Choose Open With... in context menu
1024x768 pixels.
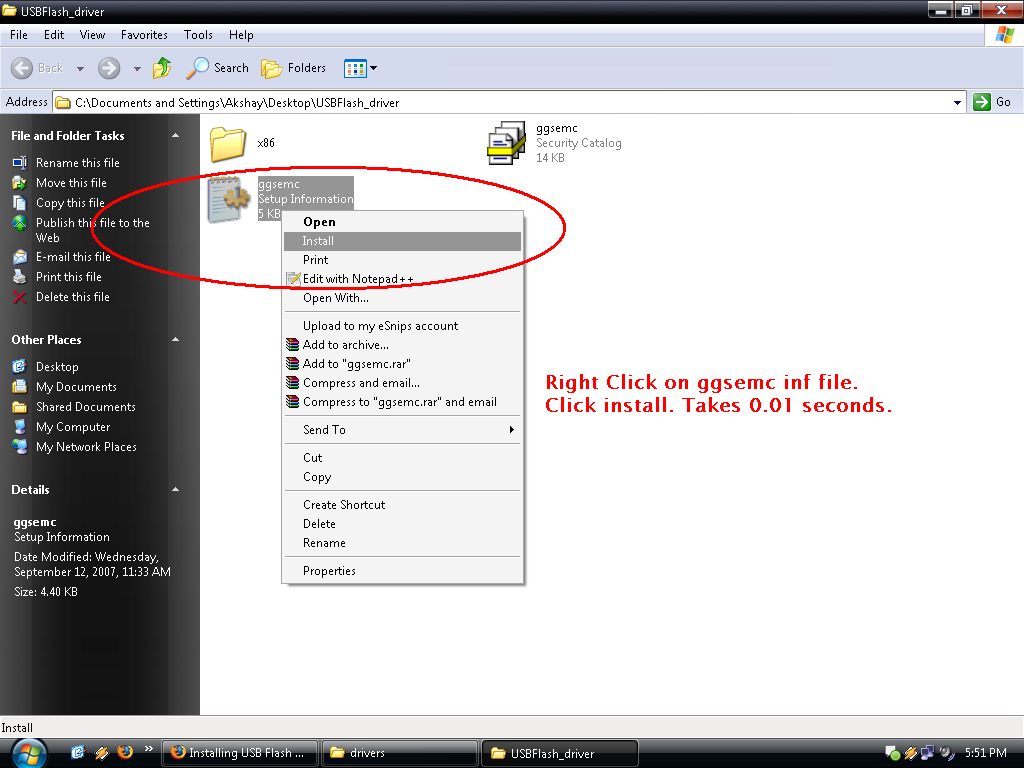(x=402, y=298)
